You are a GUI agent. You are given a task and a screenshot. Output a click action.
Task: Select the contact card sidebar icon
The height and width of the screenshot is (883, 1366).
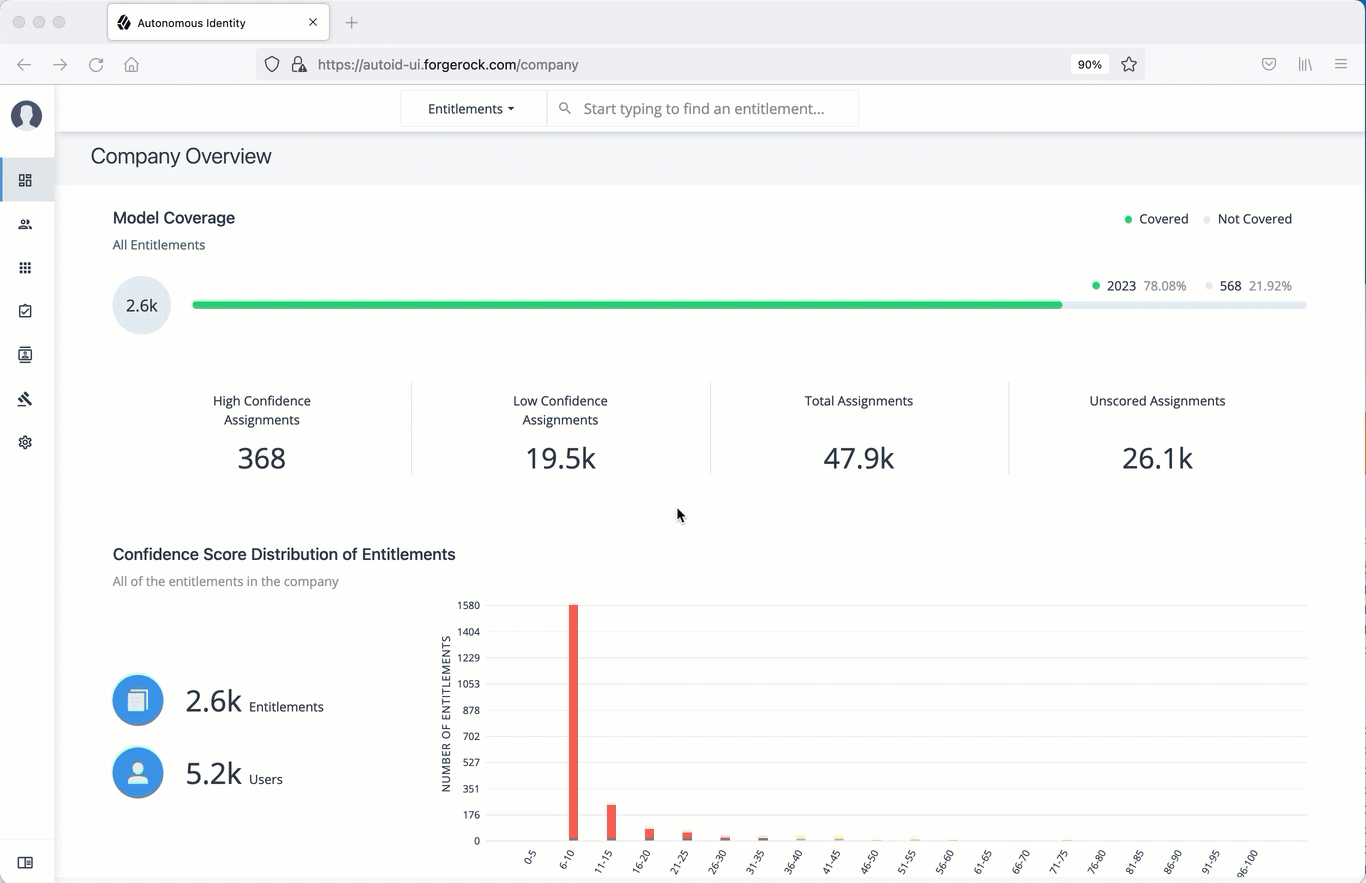pyautogui.click(x=25, y=355)
